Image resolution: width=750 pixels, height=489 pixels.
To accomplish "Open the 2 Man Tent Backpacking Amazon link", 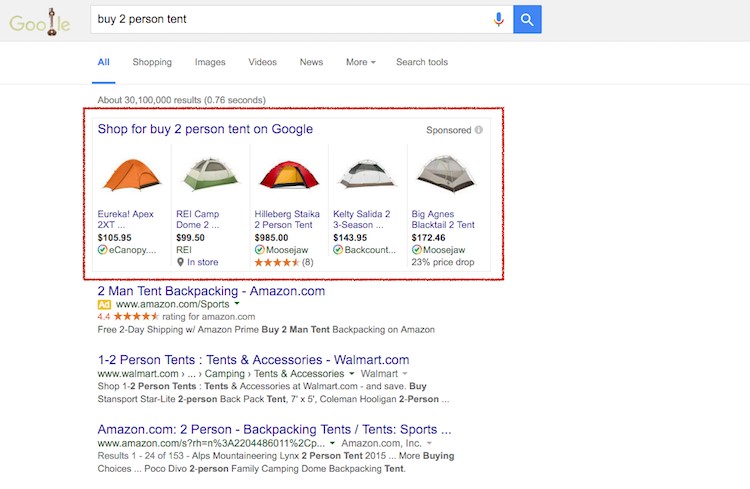I will [211, 291].
